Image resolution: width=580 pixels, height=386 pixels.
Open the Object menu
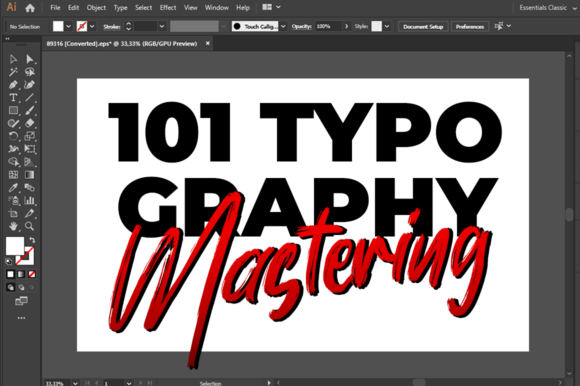[x=96, y=7]
